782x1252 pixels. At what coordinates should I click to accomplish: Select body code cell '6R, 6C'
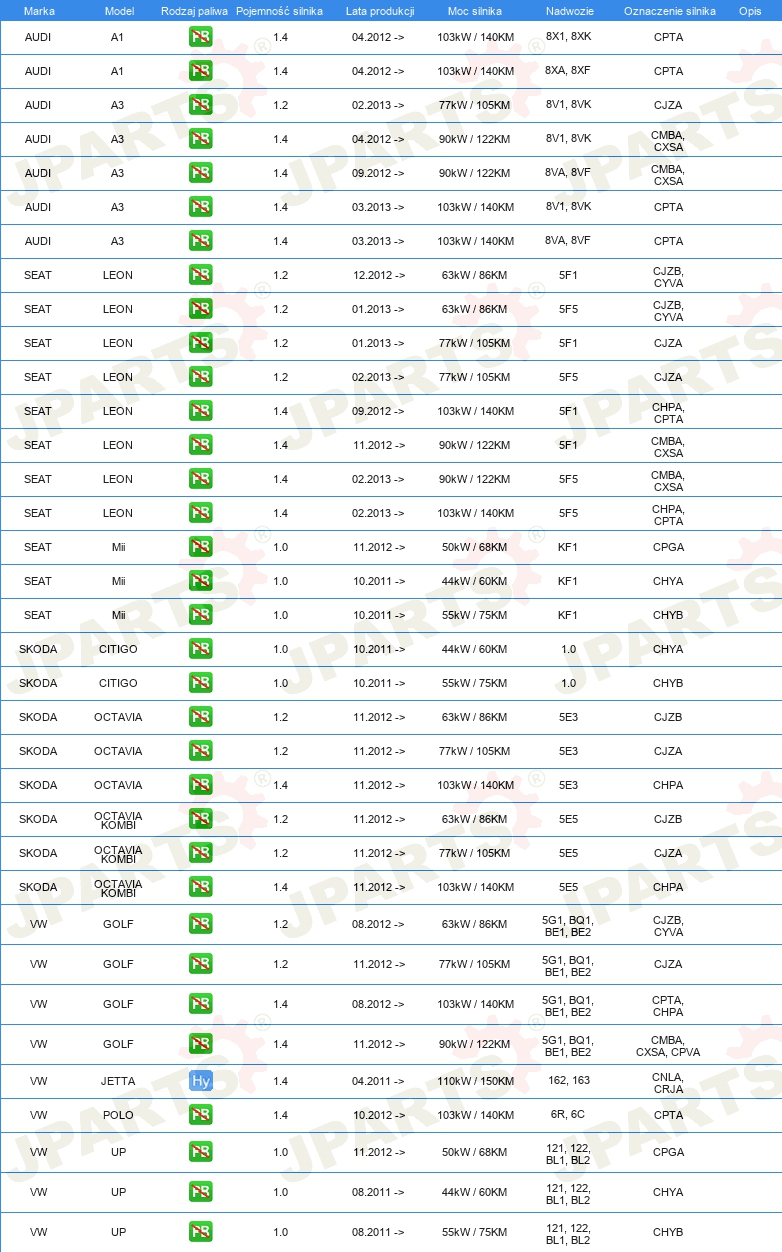tap(568, 1115)
